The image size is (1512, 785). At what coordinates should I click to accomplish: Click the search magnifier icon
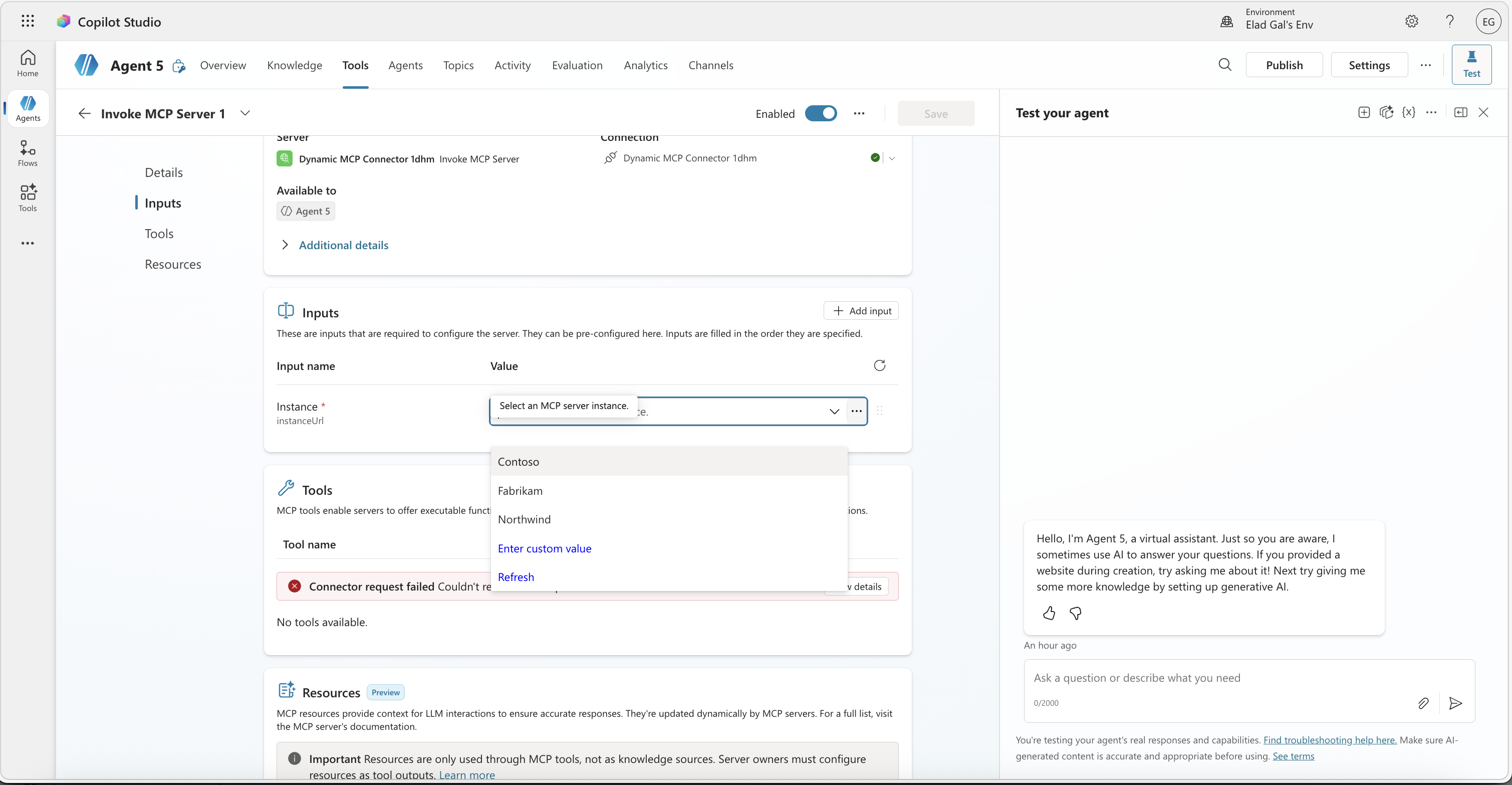[x=1224, y=65]
